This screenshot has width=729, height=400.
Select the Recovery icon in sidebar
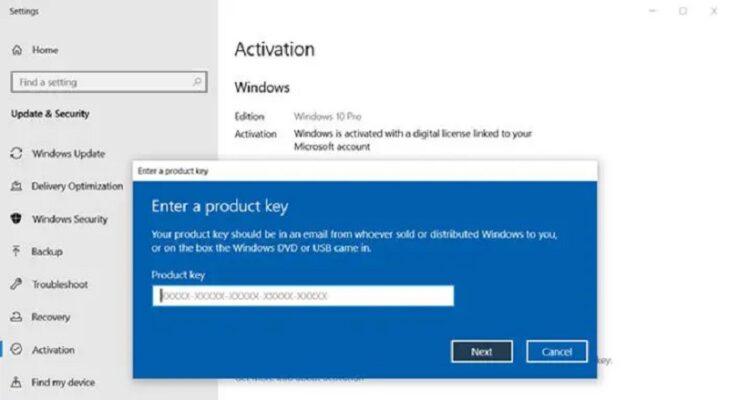coord(17,317)
